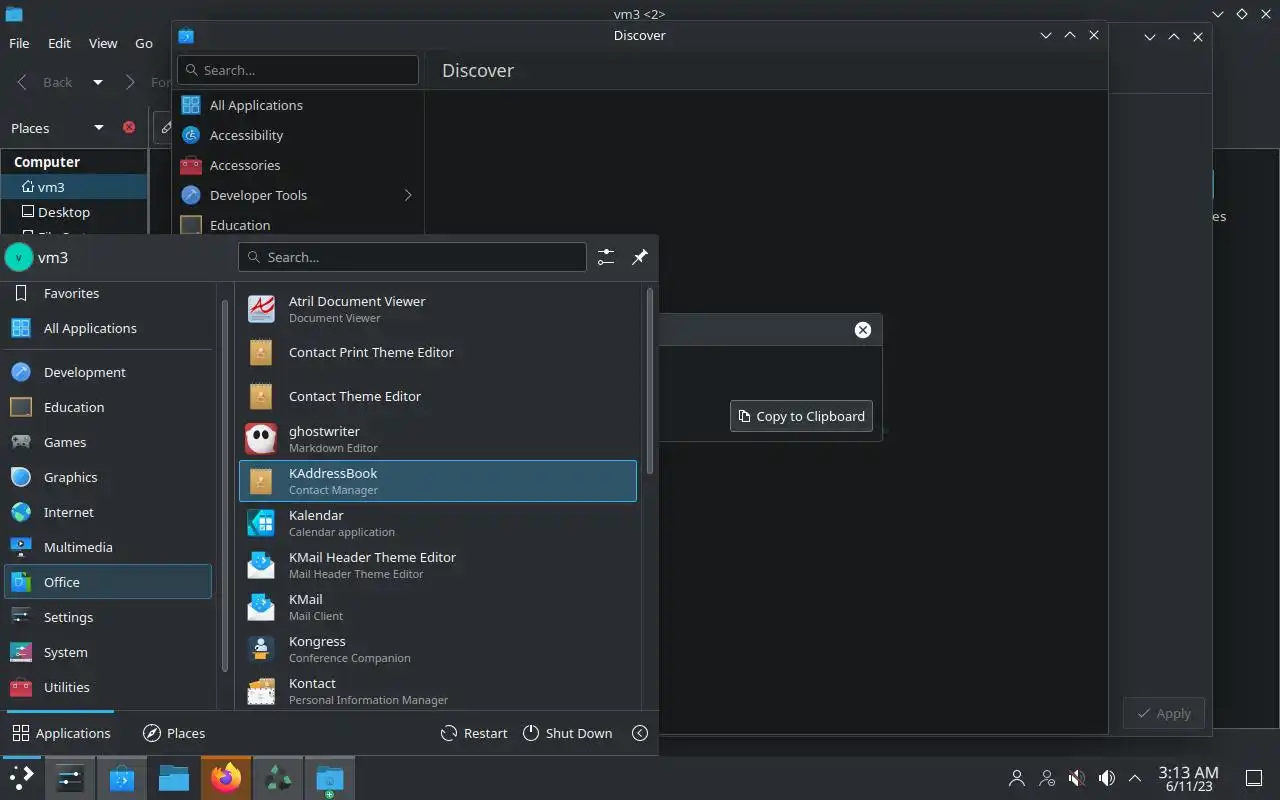1280x800 pixels.
Task: Launch KMail Mail Client
Action: 438,607
